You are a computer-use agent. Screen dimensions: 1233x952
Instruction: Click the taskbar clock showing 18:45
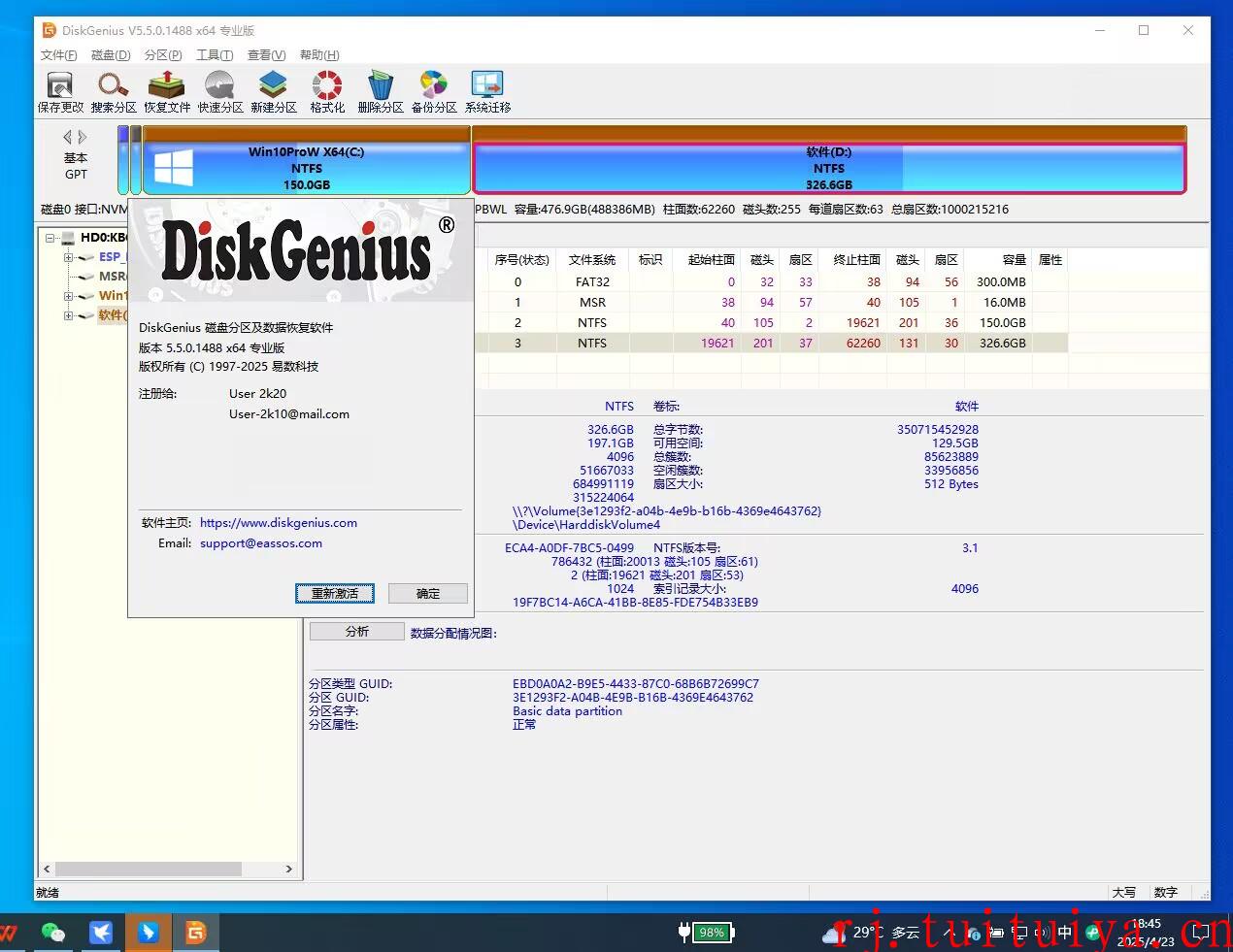click(x=1147, y=933)
